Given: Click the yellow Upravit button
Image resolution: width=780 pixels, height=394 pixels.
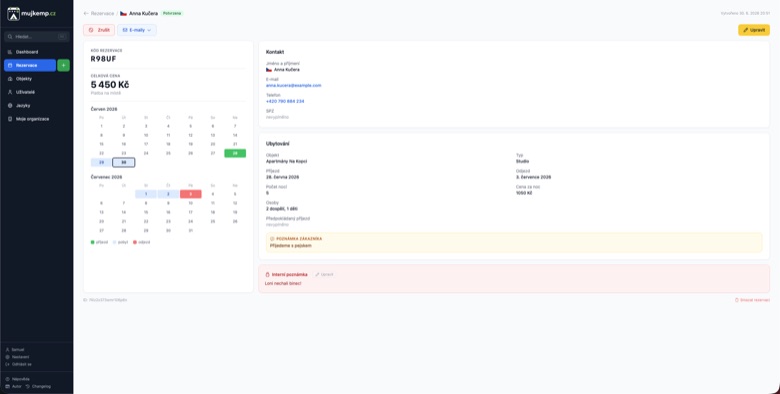Looking at the screenshot, I should coord(754,30).
